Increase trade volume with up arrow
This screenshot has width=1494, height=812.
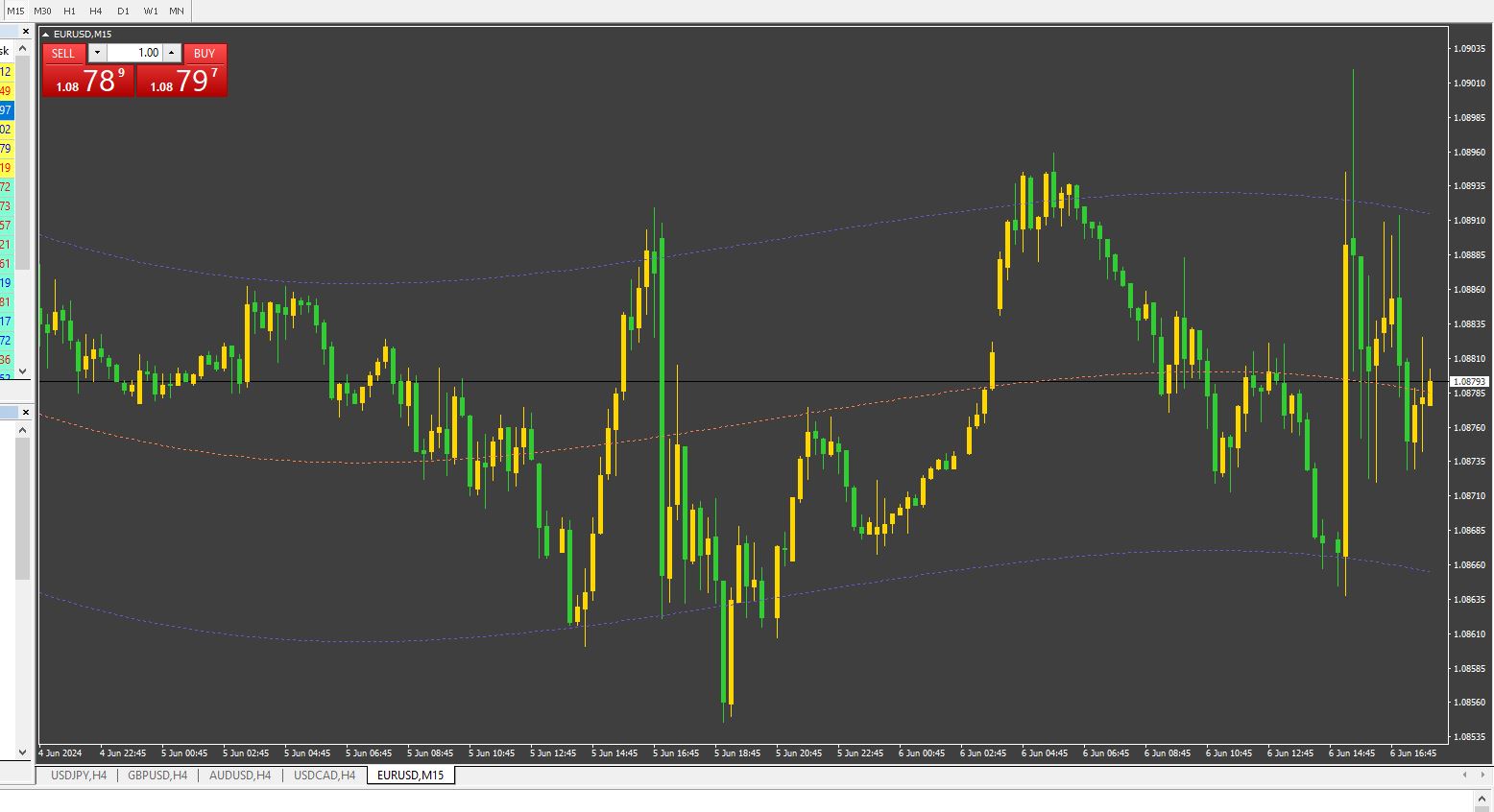172,53
